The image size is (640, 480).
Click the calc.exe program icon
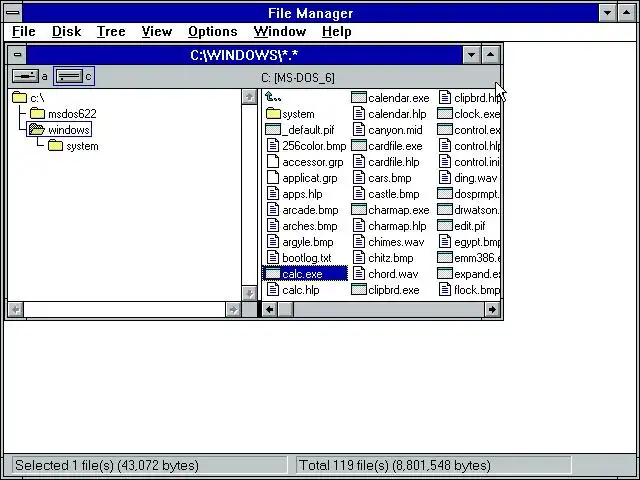(273, 274)
